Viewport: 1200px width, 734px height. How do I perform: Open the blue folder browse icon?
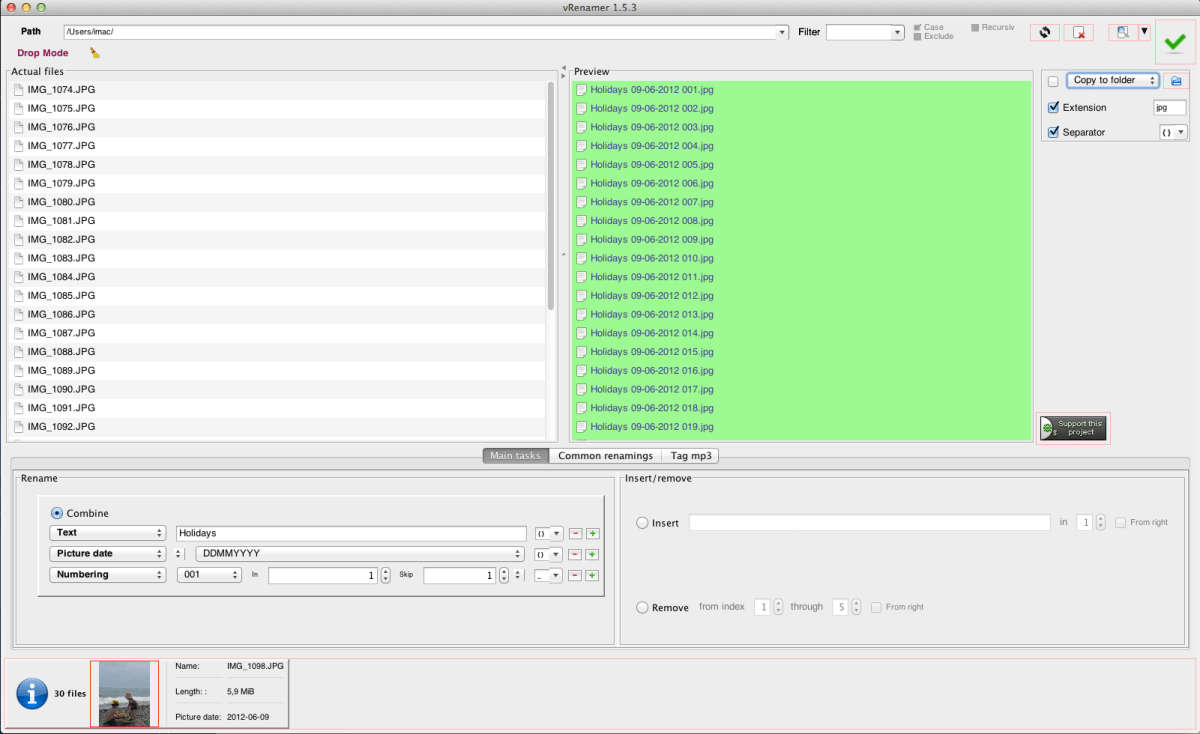(x=1176, y=80)
